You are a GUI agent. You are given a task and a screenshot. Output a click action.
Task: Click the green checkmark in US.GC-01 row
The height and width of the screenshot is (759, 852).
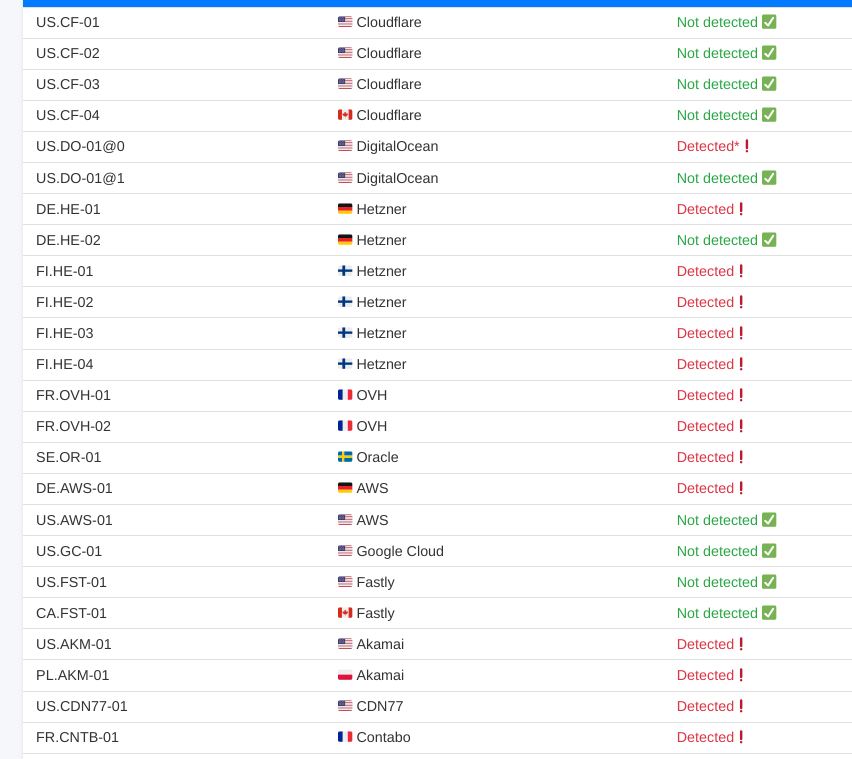point(769,551)
